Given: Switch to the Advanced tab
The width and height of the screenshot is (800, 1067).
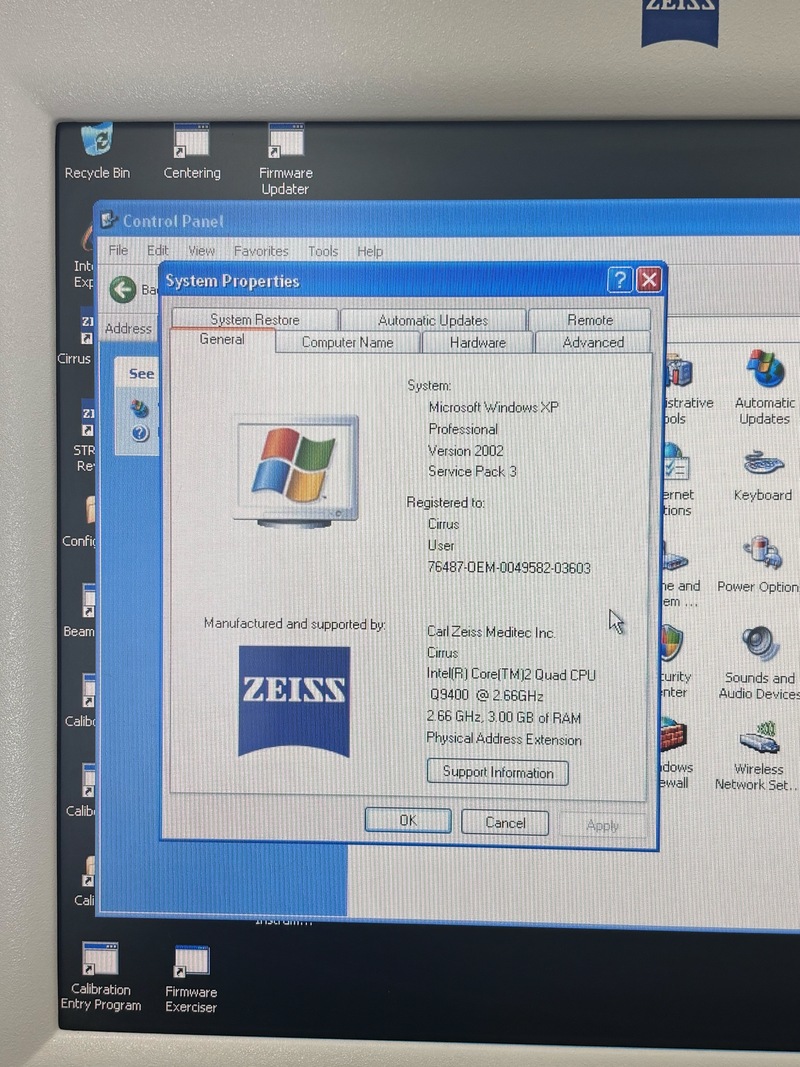Looking at the screenshot, I should [x=593, y=342].
